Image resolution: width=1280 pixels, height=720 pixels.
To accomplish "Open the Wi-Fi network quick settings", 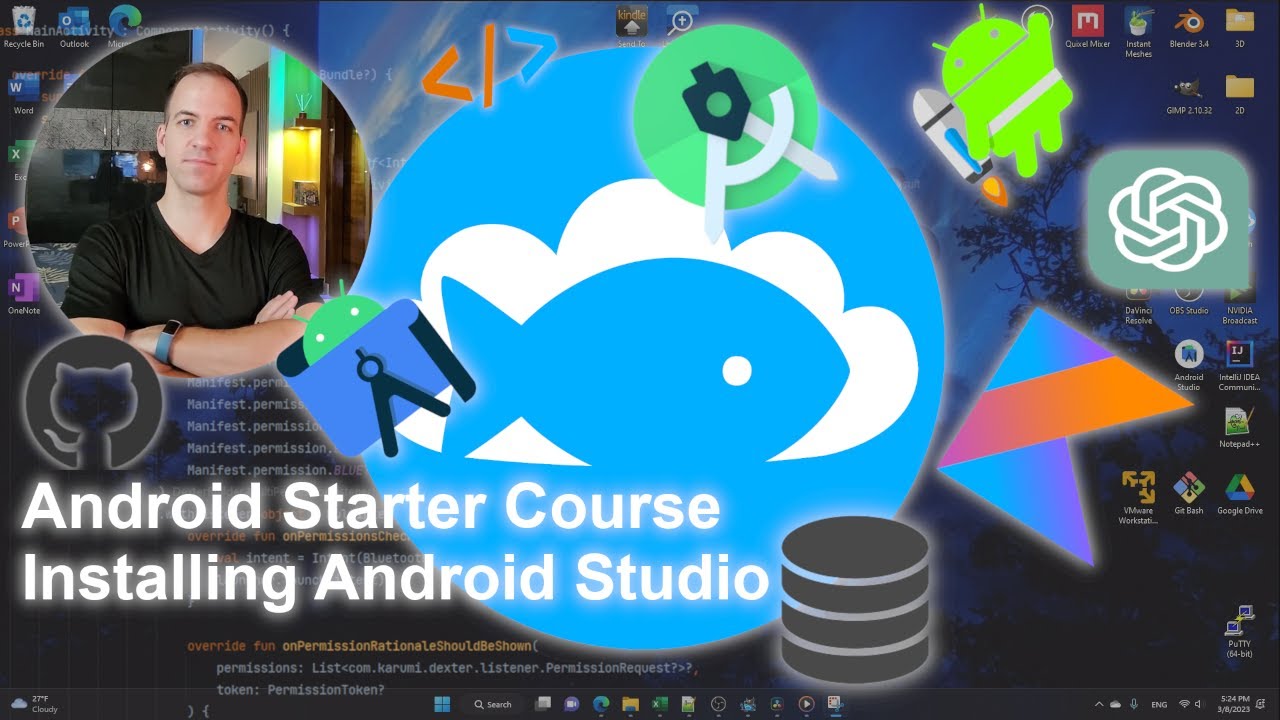I will pyautogui.click(x=1184, y=704).
